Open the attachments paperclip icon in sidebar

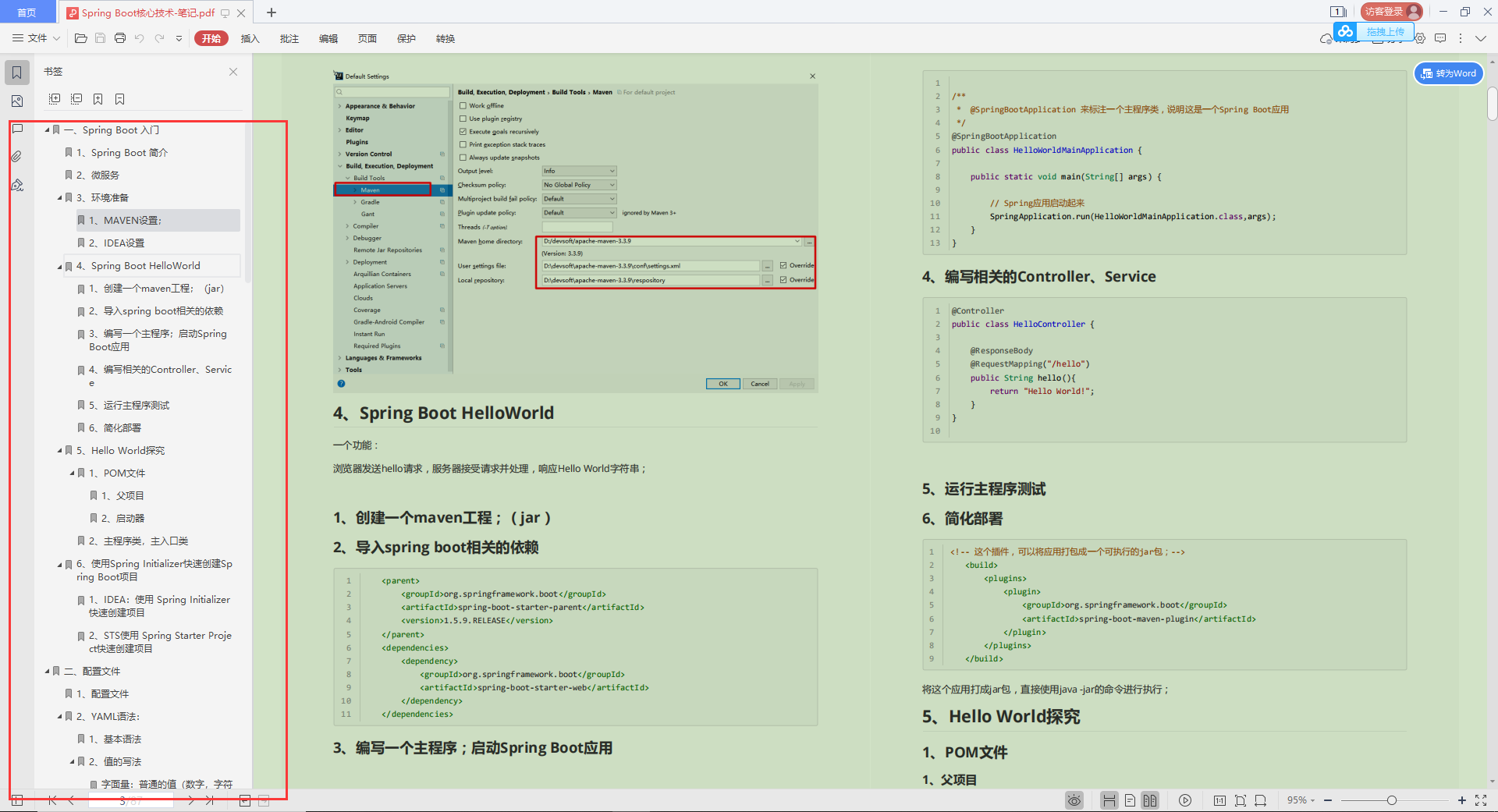[17, 157]
